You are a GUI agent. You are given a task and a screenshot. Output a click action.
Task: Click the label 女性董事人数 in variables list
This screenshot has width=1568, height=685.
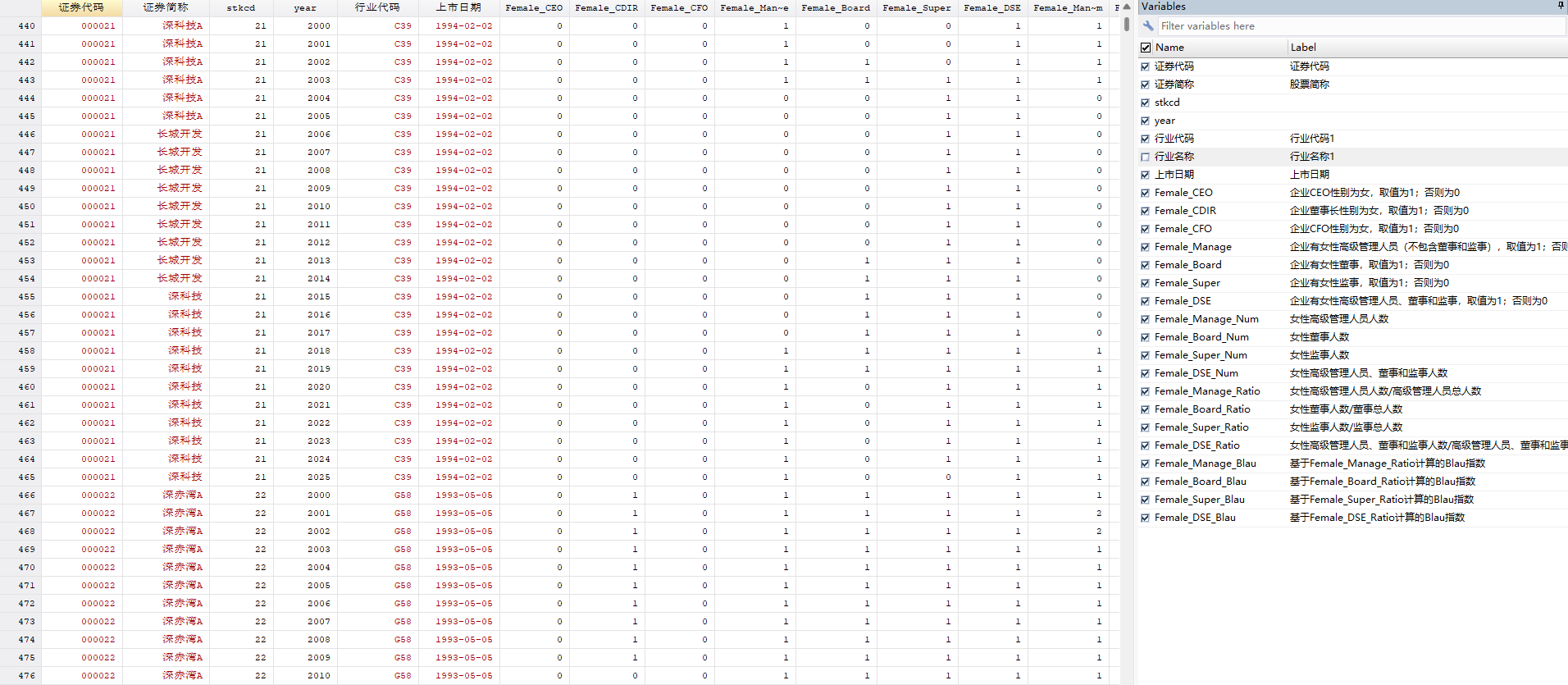(1319, 337)
